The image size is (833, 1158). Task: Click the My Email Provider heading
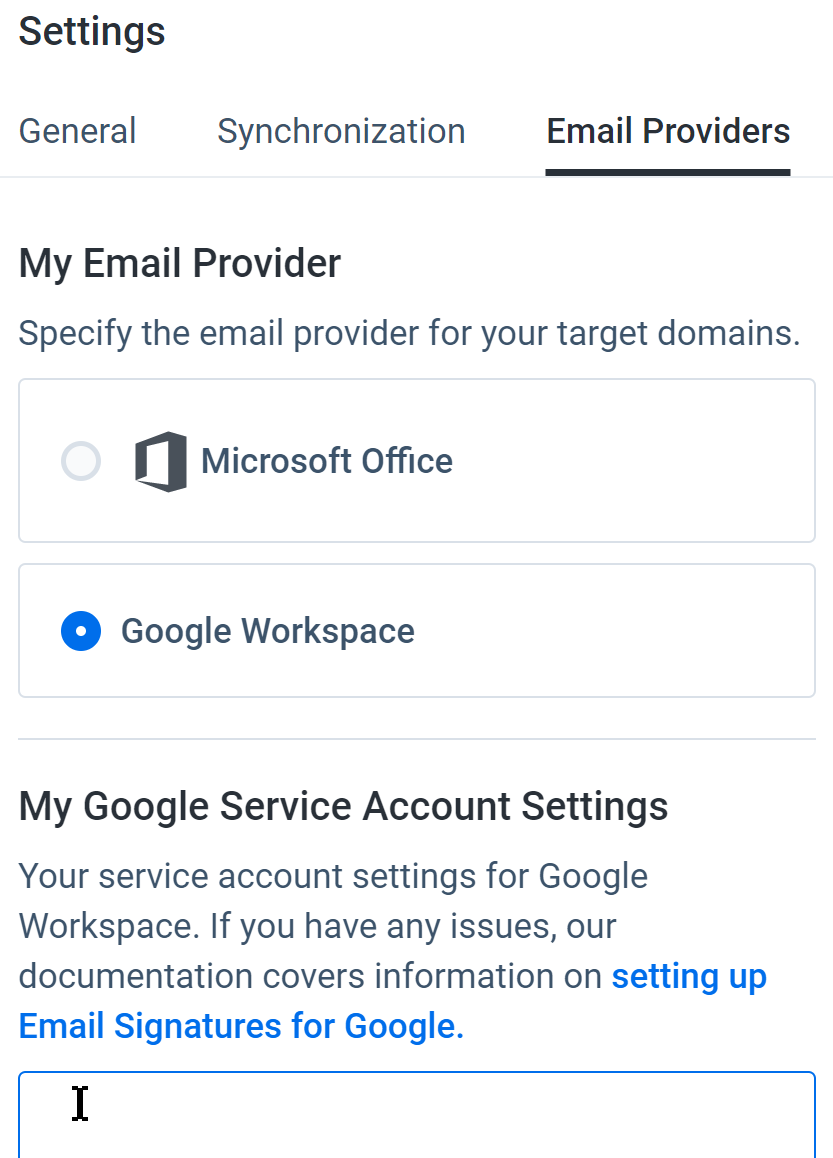pos(179,264)
